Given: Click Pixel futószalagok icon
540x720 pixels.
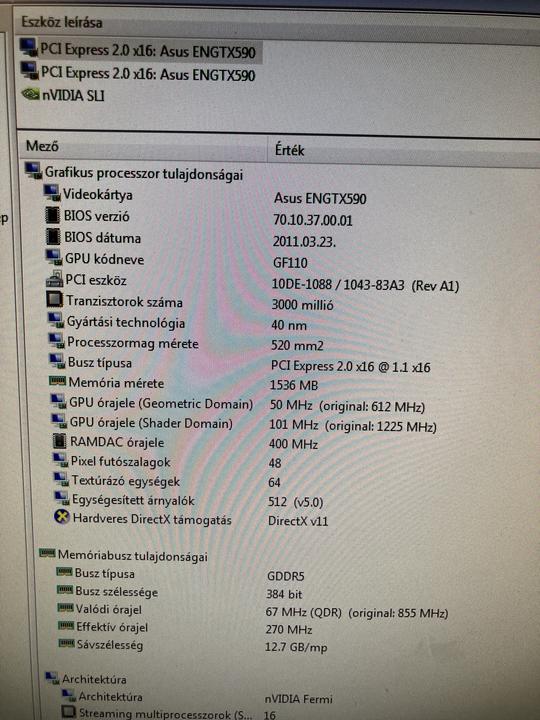Looking at the screenshot, I should [x=60, y=460].
